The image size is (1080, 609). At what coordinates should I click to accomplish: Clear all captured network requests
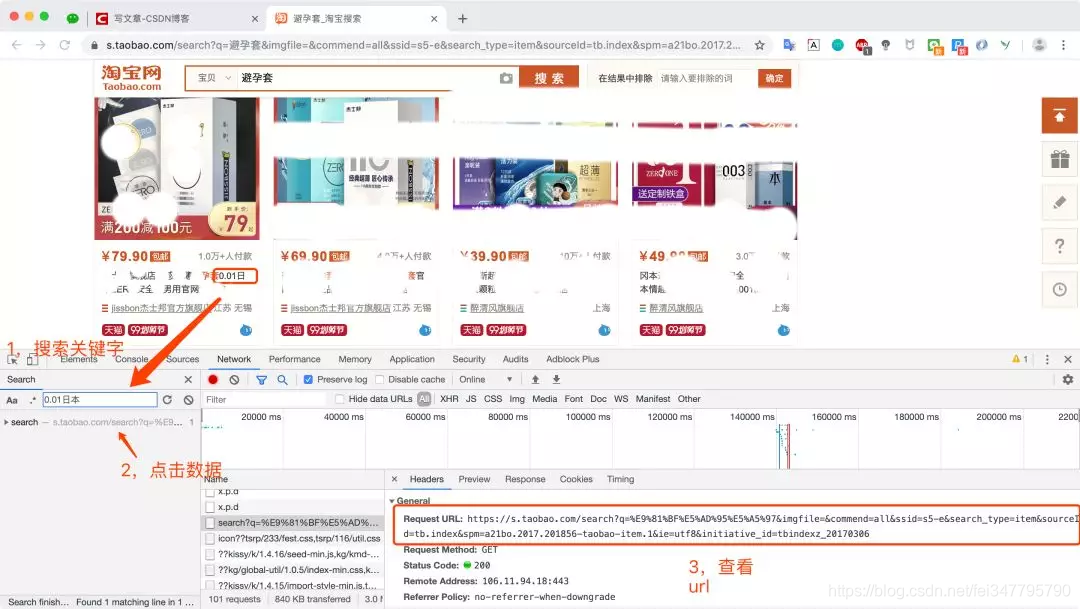tap(233, 379)
